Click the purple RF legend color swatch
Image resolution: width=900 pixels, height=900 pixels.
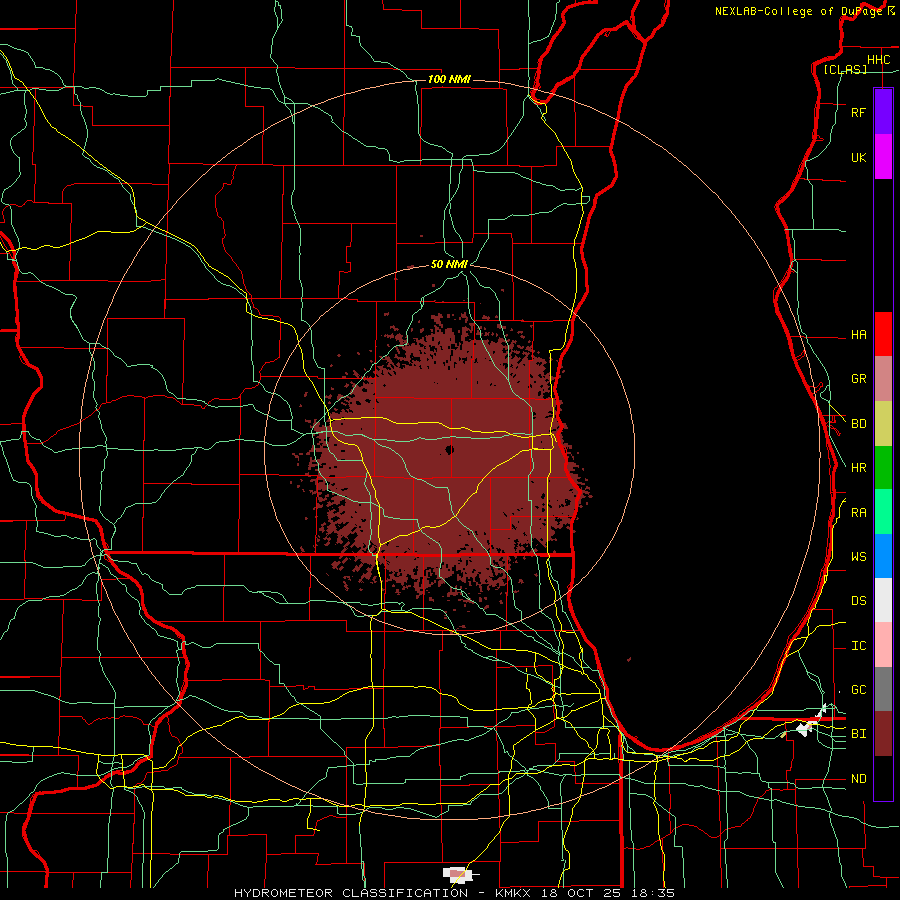[x=883, y=112]
